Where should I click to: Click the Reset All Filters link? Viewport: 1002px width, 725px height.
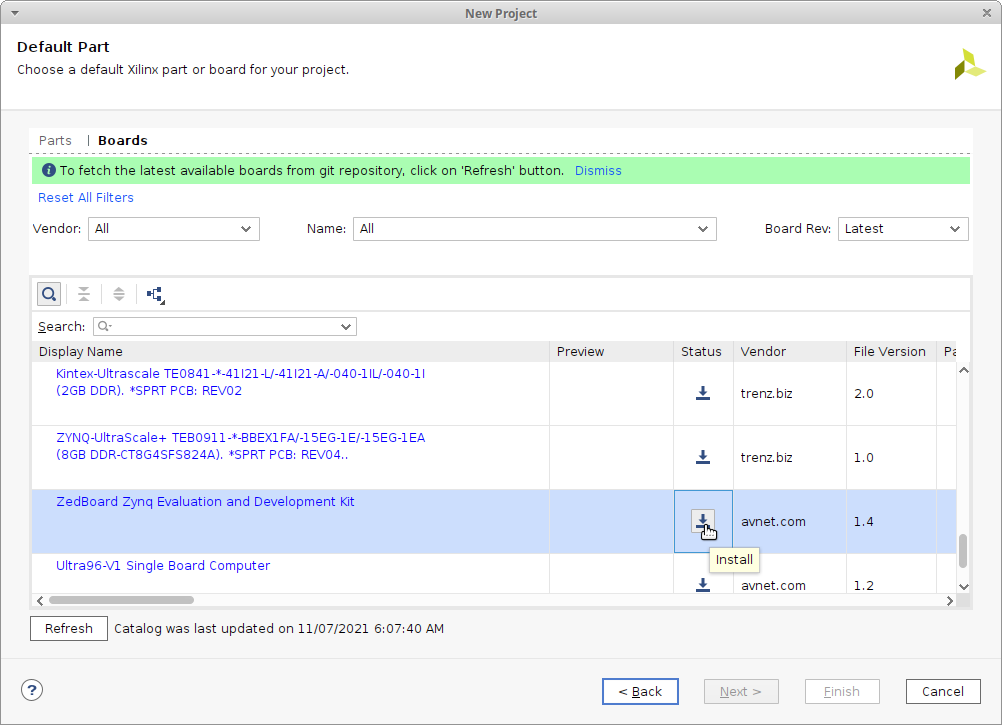[x=86, y=198]
